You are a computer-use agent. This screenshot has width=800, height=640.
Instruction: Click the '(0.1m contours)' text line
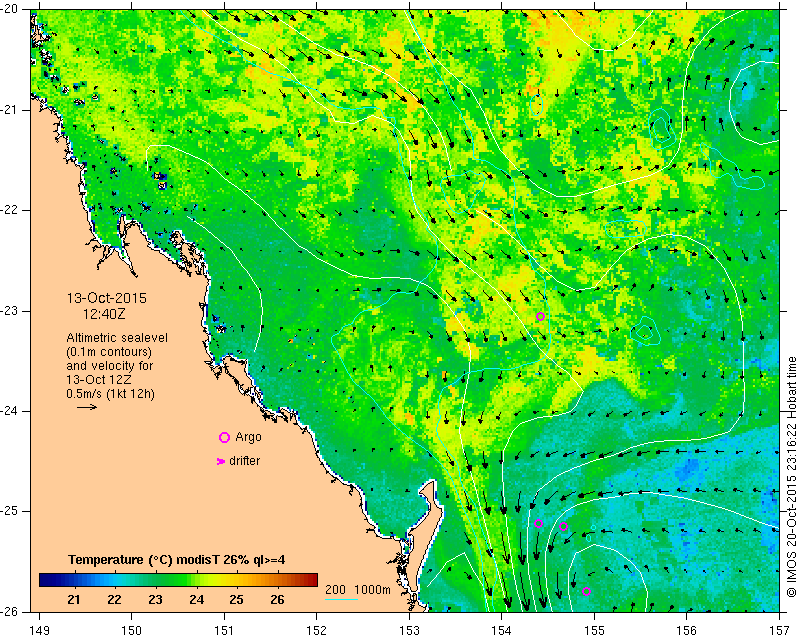109,352
